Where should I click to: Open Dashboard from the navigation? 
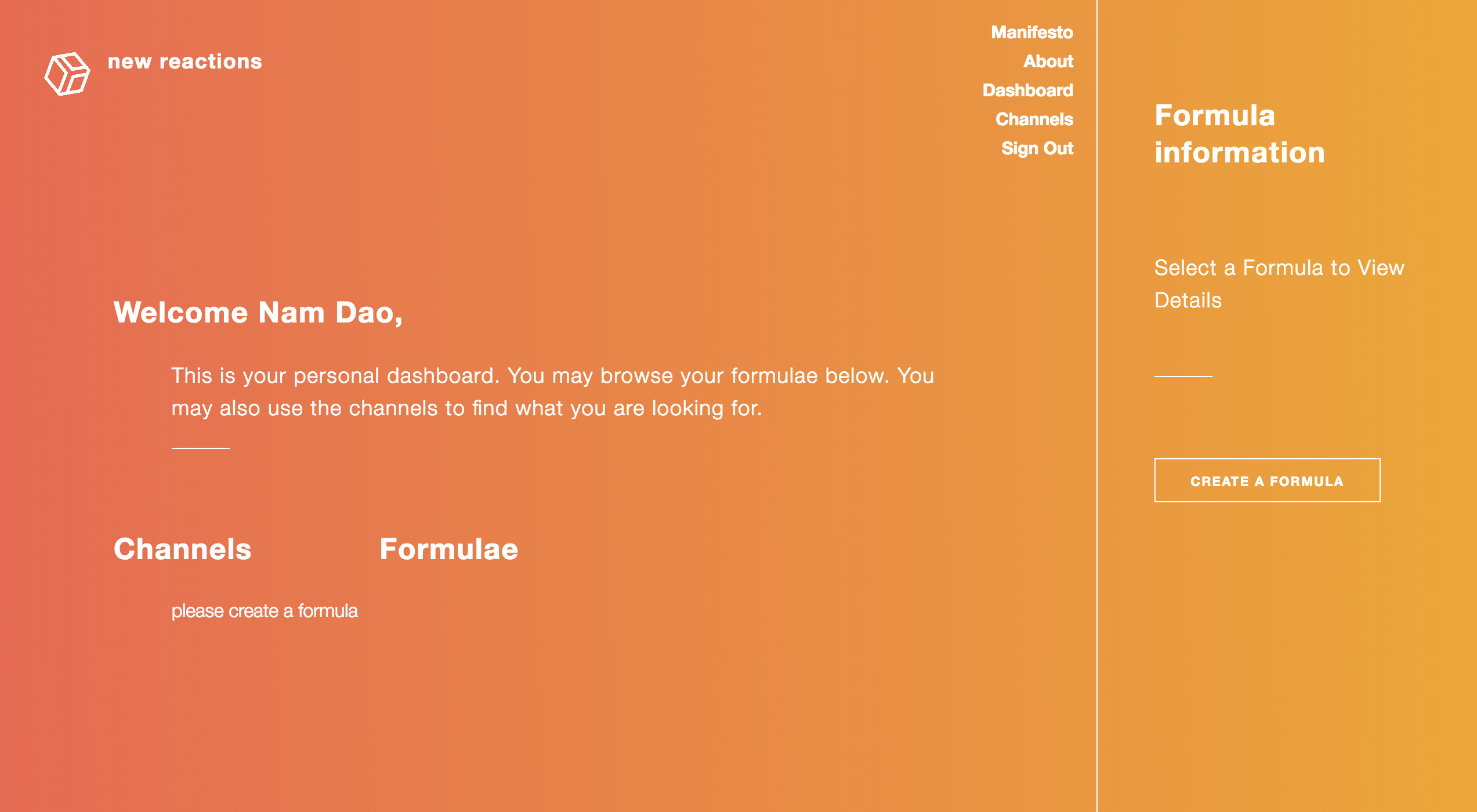pyautogui.click(x=1027, y=90)
